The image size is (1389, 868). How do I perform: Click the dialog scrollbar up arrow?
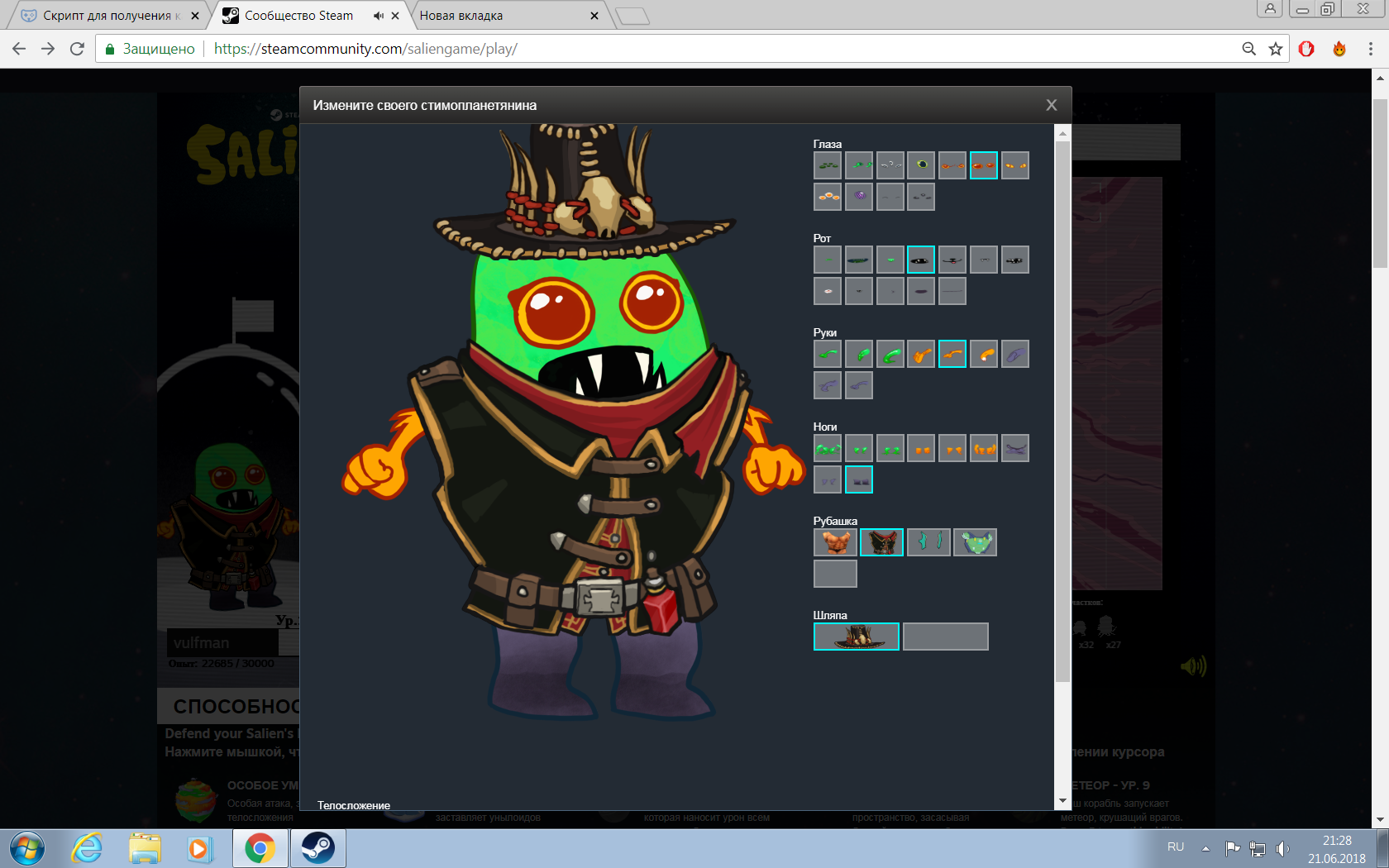click(x=1063, y=133)
